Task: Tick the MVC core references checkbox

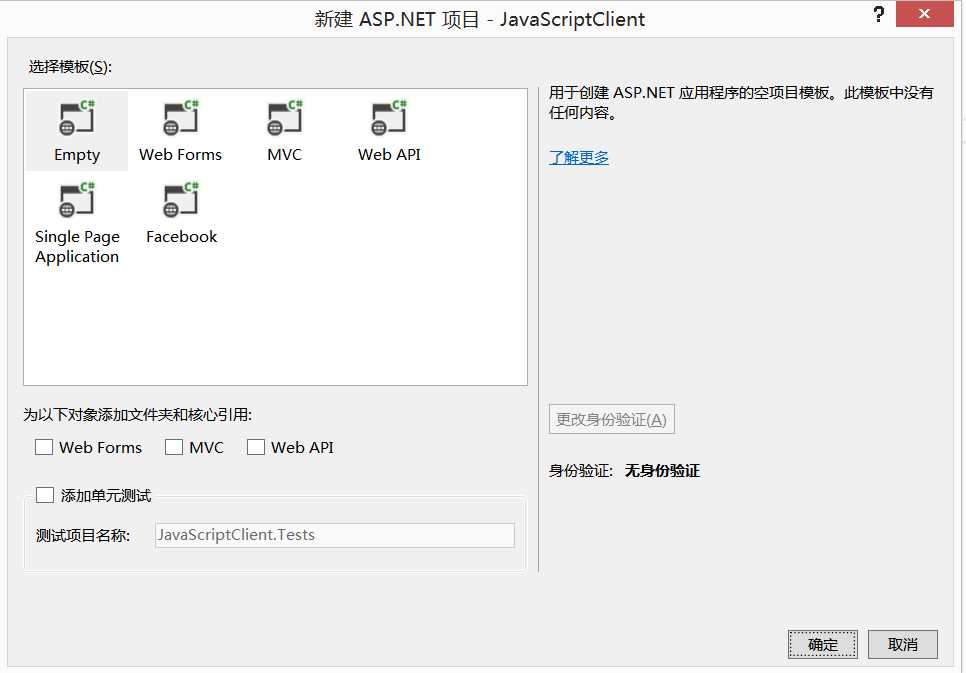Action: (174, 447)
